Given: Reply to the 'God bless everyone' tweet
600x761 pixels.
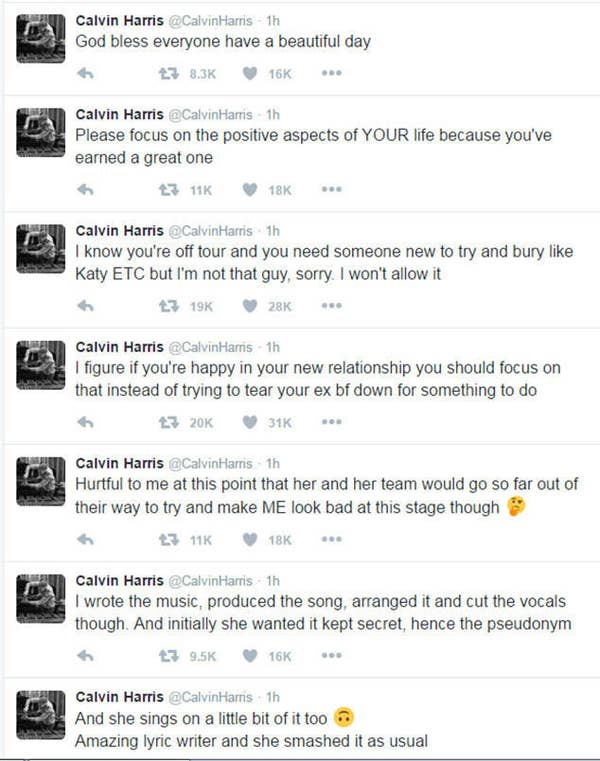Looking at the screenshot, I should pyautogui.click(x=86, y=74).
